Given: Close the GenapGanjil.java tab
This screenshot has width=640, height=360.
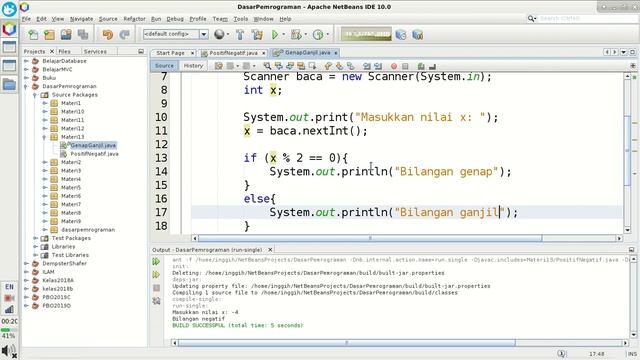Looking at the screenshot, I should tap(336, 53).
